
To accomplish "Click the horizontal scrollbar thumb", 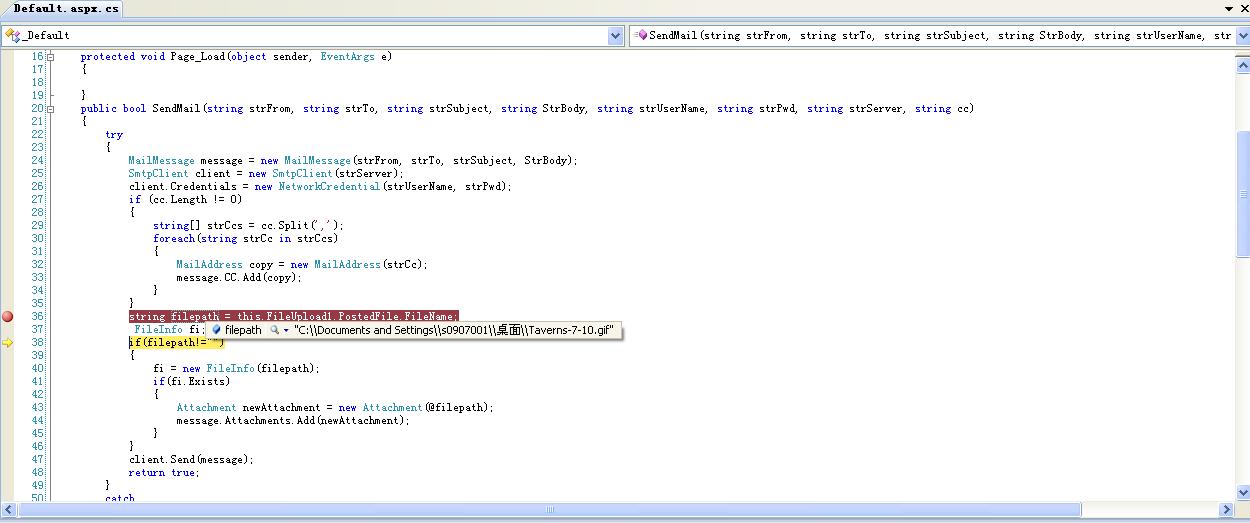I will [550, 510].
